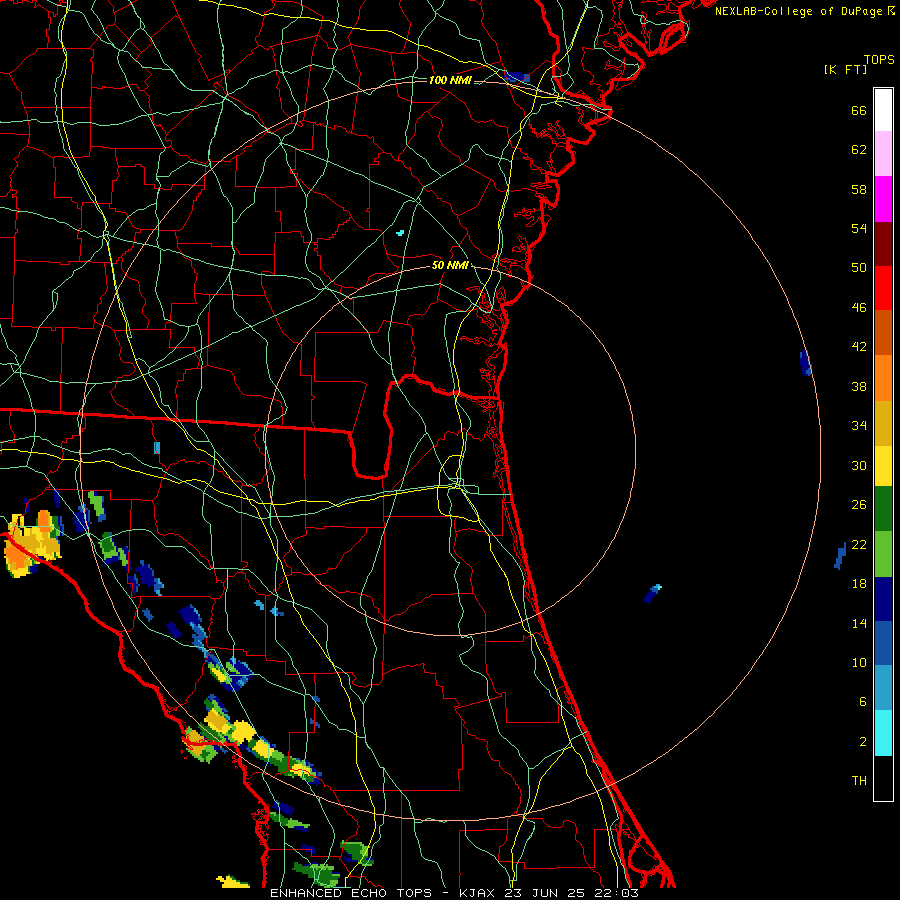Click the medium blue 18 kft swatch
The height and width of the screenshot is (900, 900).
tap(883, 643)
